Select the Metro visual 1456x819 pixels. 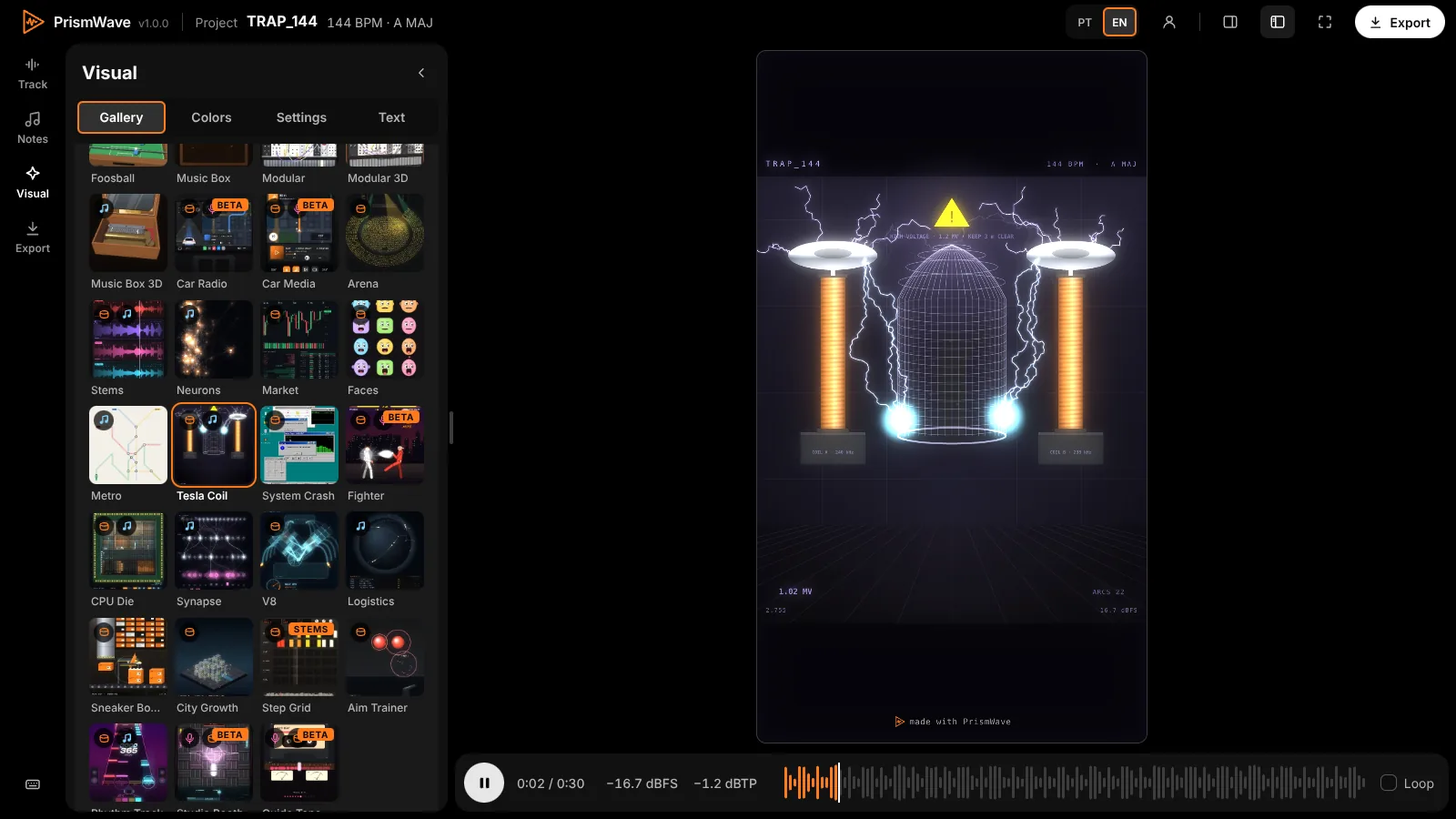coord(128,454)
